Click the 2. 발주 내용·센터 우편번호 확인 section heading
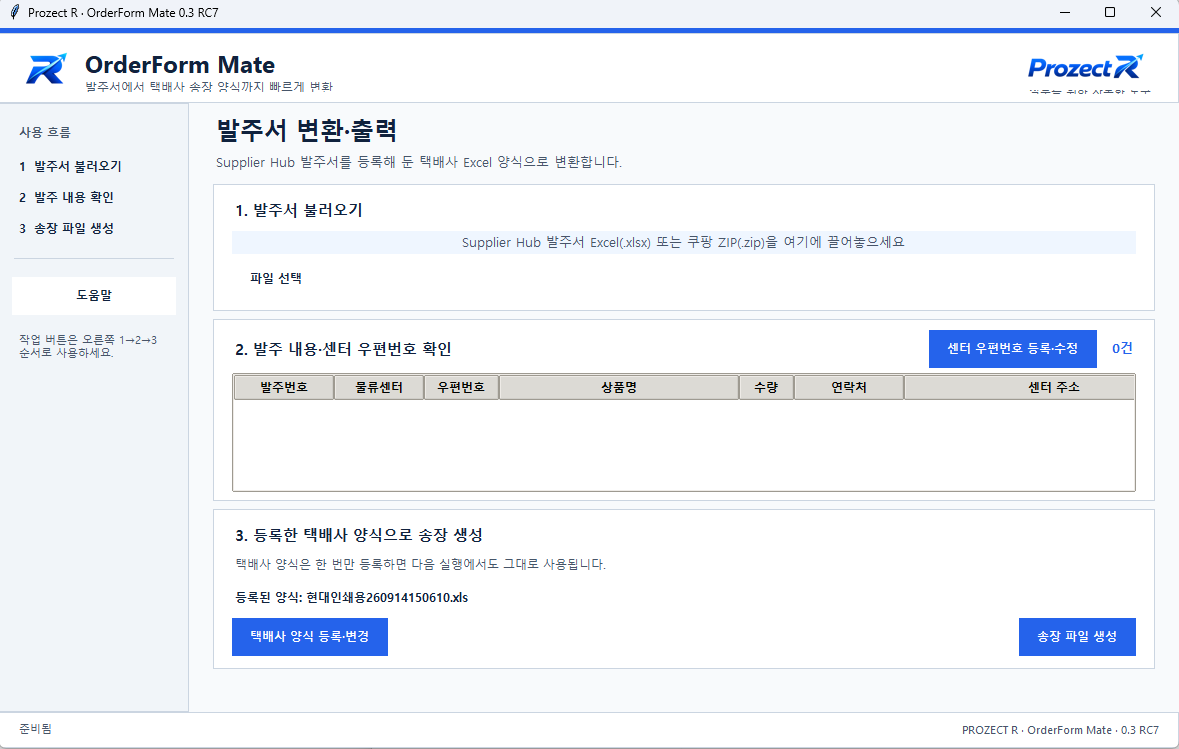This screenshot has height=749, width=1179. (344, 349)
